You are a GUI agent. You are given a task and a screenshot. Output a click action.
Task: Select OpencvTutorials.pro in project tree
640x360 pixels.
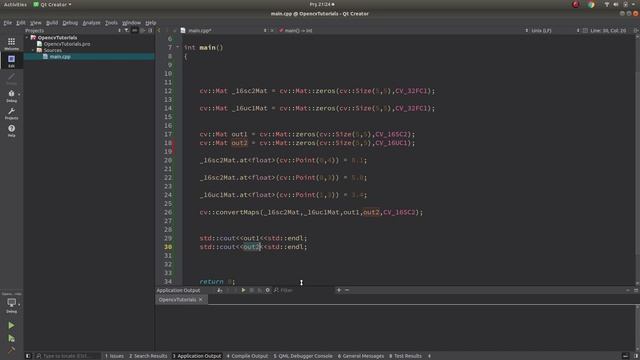(67, 44)
